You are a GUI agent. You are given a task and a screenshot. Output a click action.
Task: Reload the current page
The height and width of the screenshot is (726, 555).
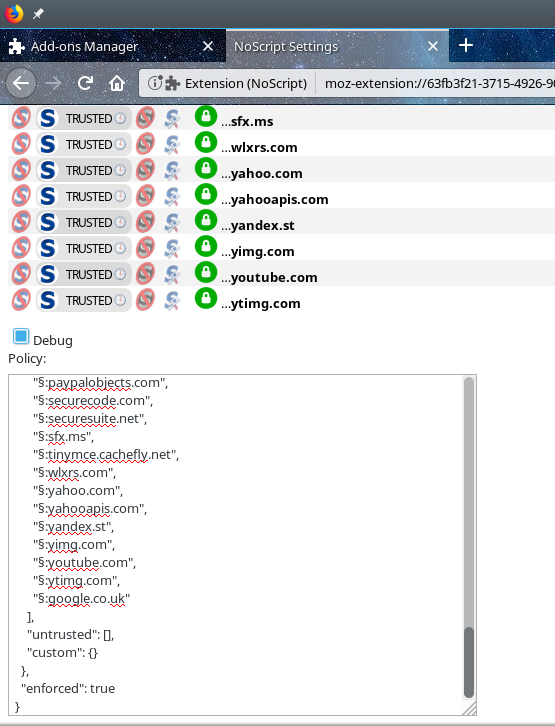point(86,83)
